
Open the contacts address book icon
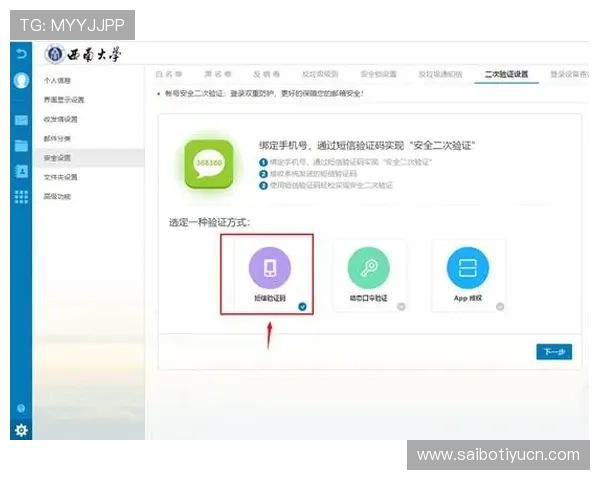click(x=21, y=171)
